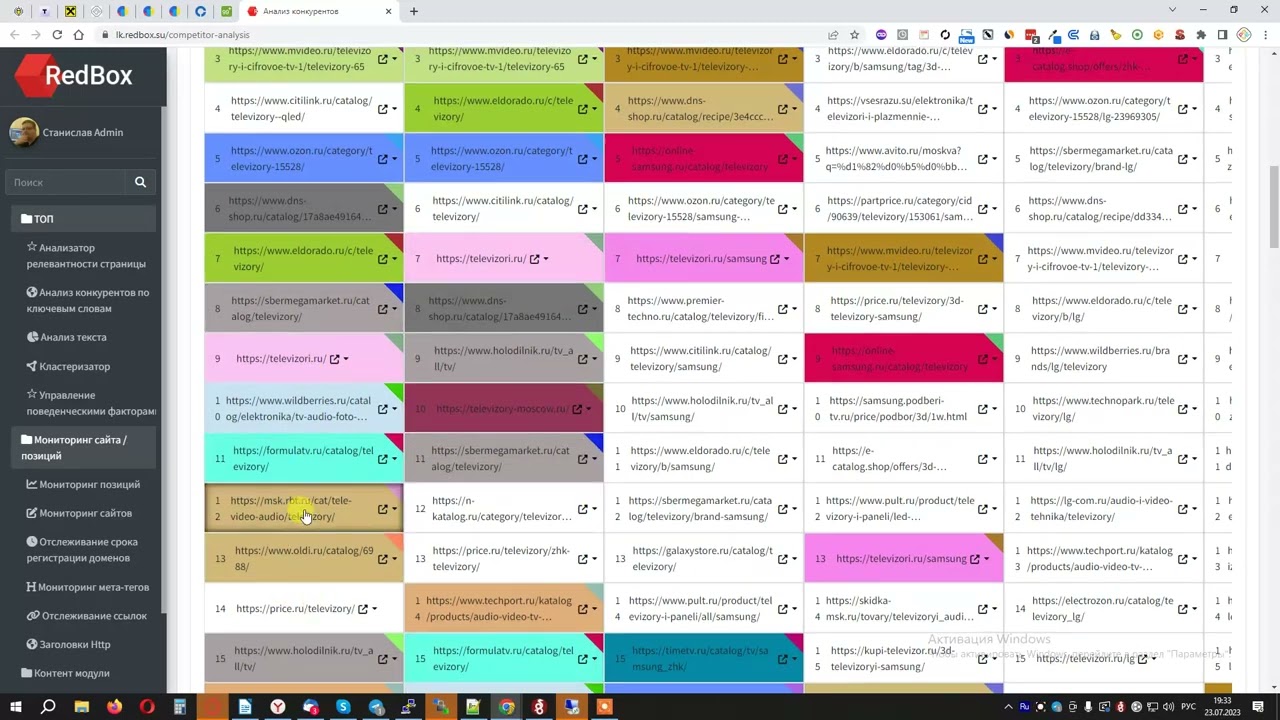Open dropdown caret for galaxystore.ru cell
Image resolution: width=1280 pixels, height=720 pixels.
tap(795, 559)
